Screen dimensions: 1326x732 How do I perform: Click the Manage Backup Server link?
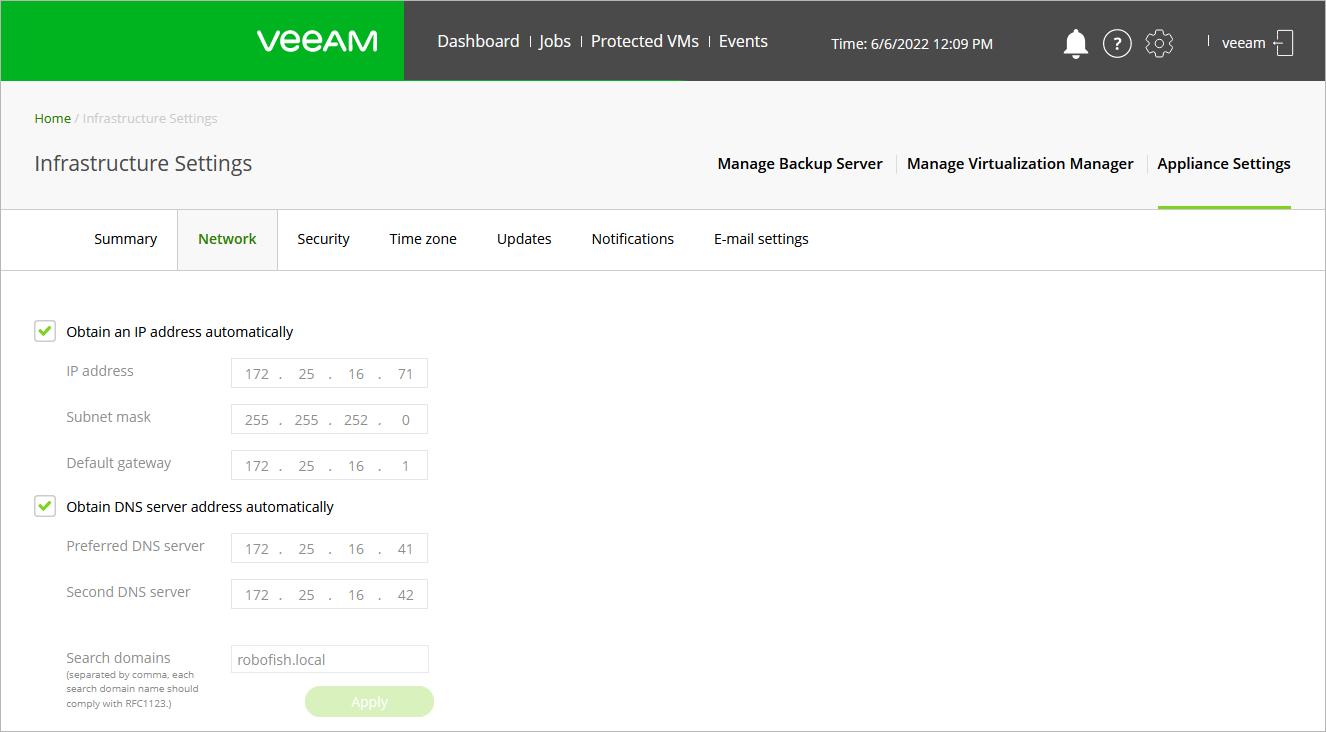800,164
